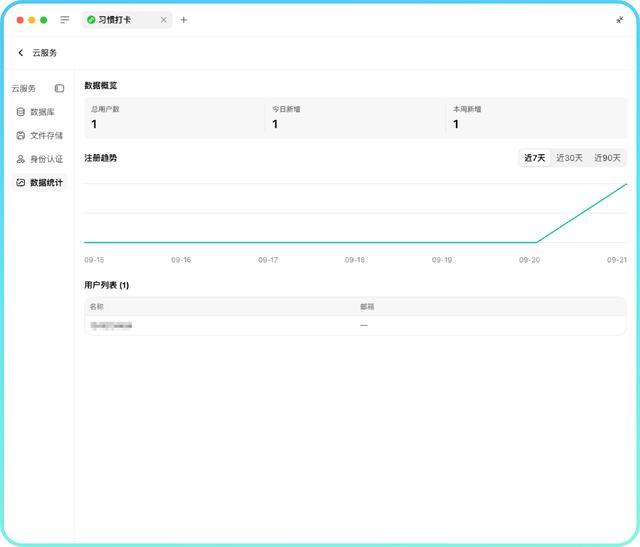This screenshot has height=547, width=640.
Task: Click the back arrow beside 云服务
Action: point(21,53)
